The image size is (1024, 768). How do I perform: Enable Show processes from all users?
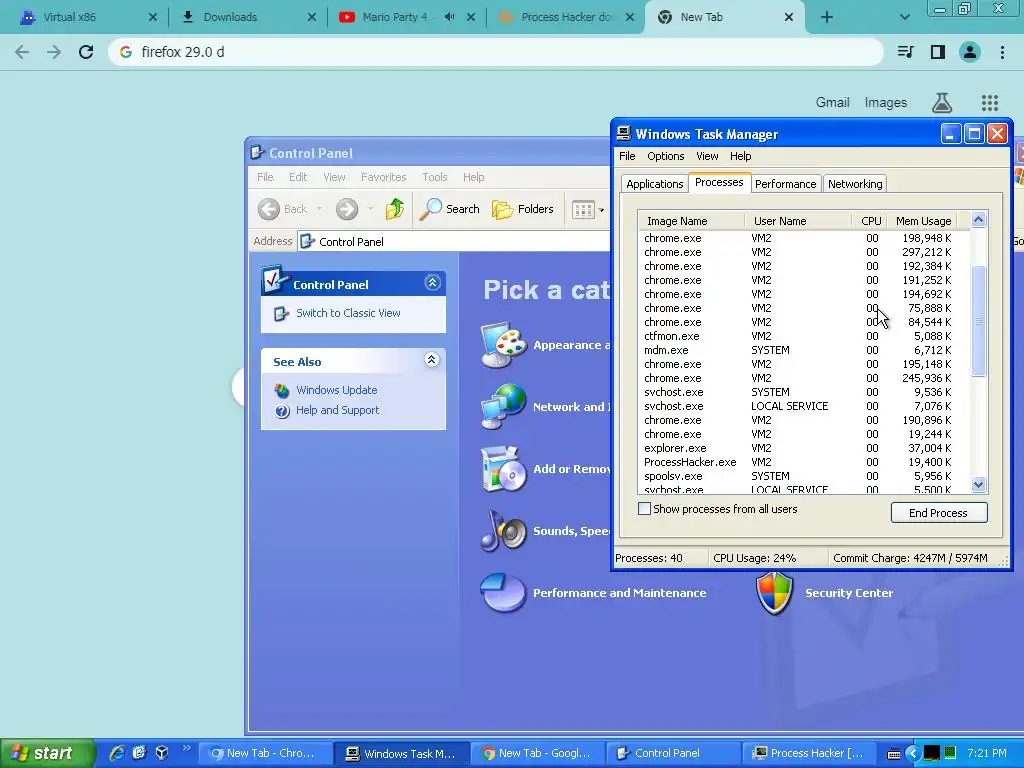click(x=644, y=509)
